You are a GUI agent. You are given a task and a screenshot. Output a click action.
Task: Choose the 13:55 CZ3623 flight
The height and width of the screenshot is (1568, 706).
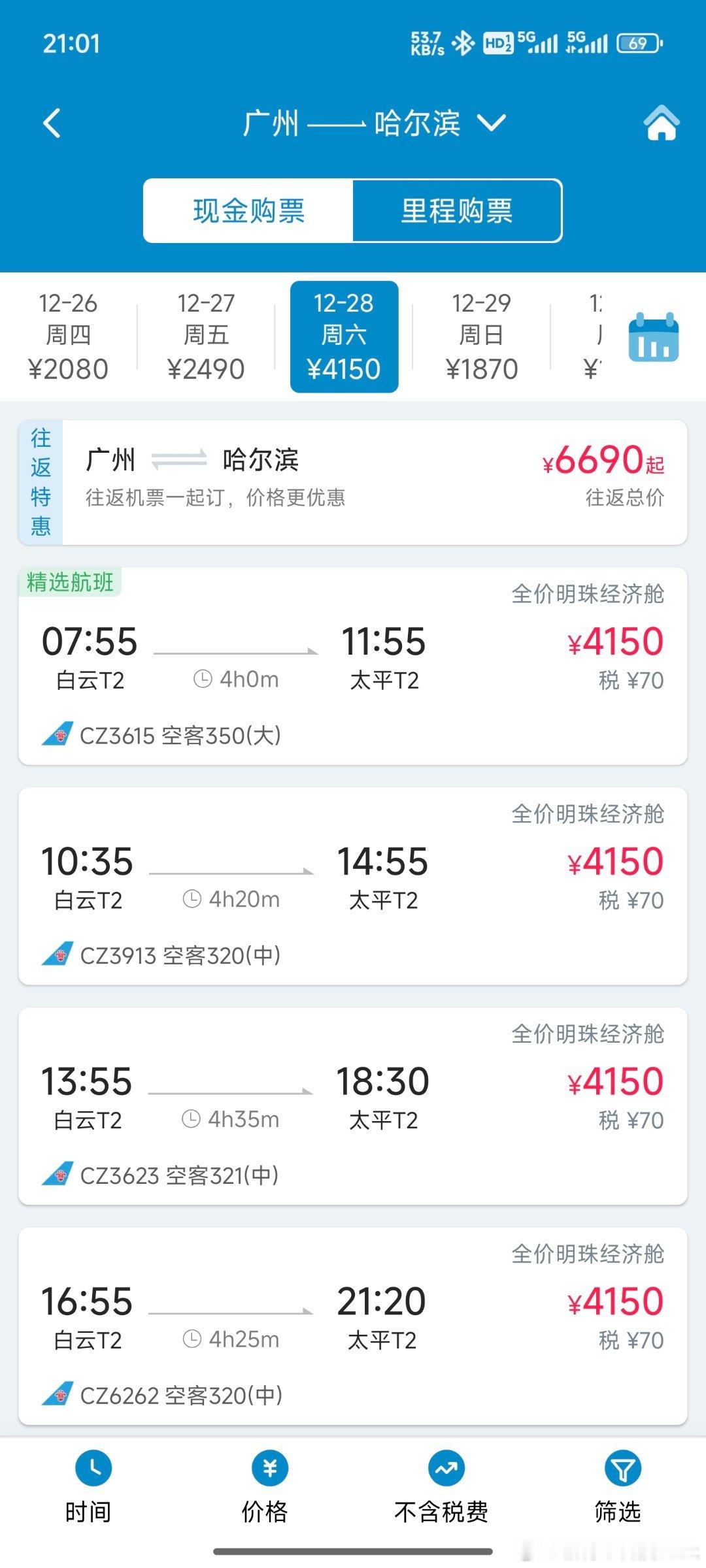[352, 1106]
